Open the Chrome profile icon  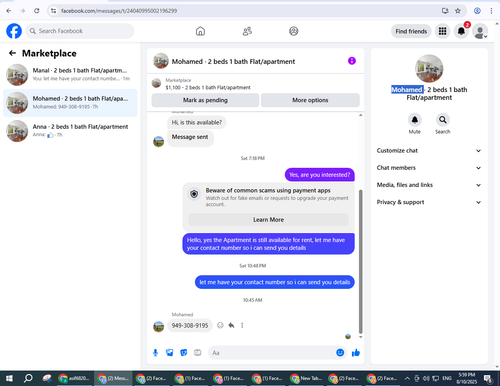[x=477, y=11]
